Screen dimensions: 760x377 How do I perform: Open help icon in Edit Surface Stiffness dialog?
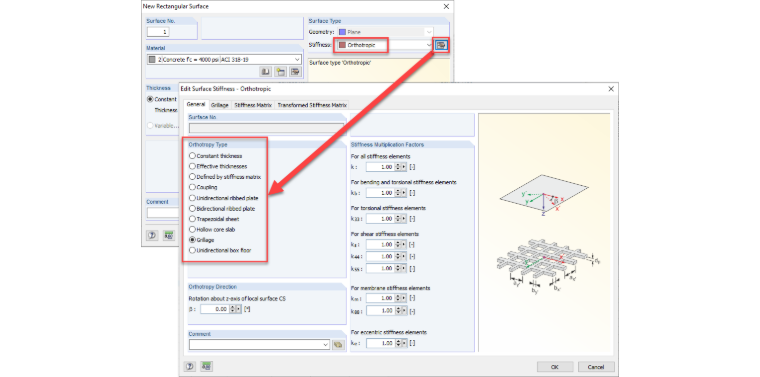[190, 366]
